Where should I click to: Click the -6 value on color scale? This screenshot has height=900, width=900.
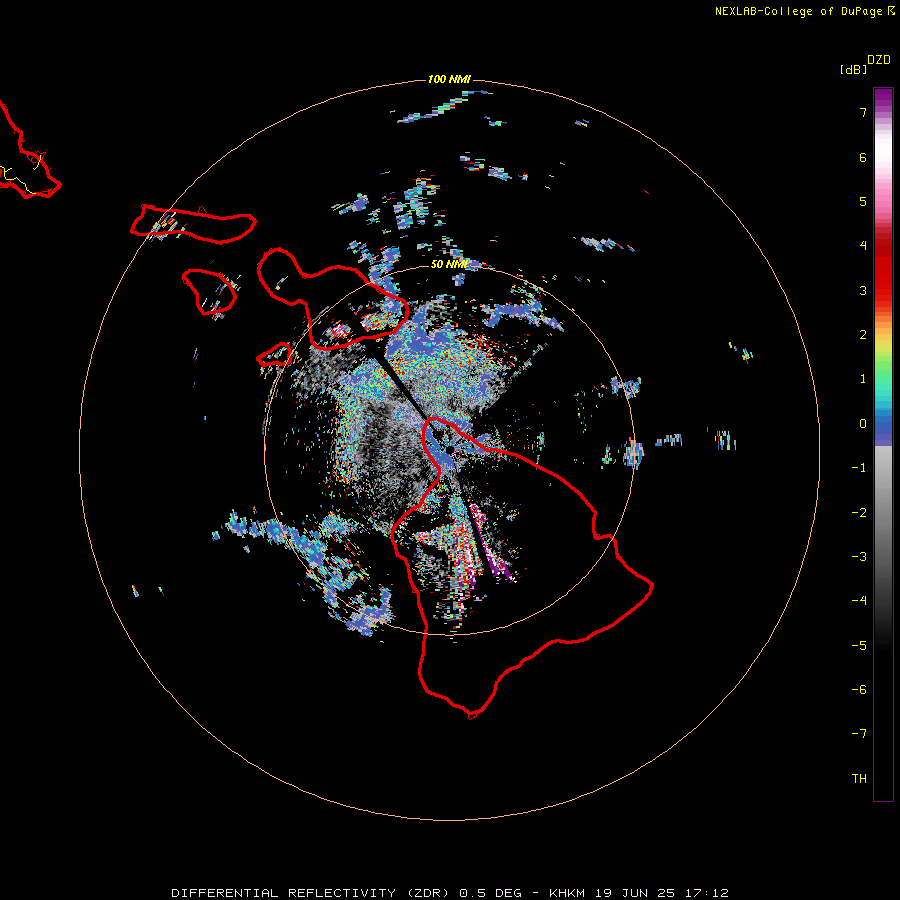(x=859, y=690)
